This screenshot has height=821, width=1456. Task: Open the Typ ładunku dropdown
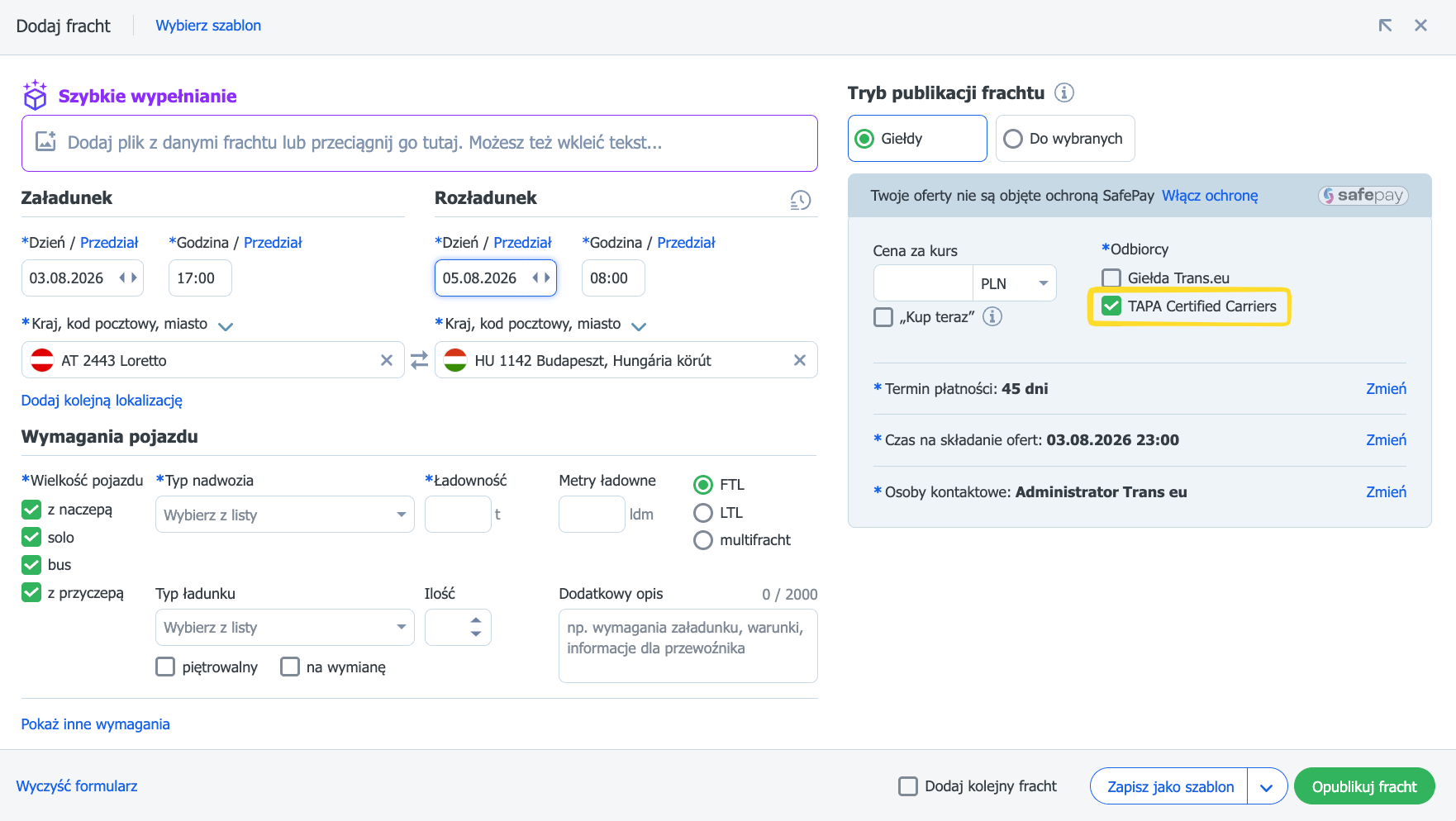(285, 628)
